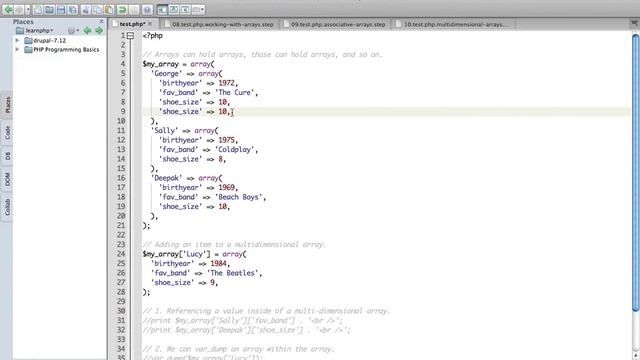Image resolution: width=640 pixels, height=360 pixels.
Task: Toggle the right pane visibility button
Action: [185, 9]
